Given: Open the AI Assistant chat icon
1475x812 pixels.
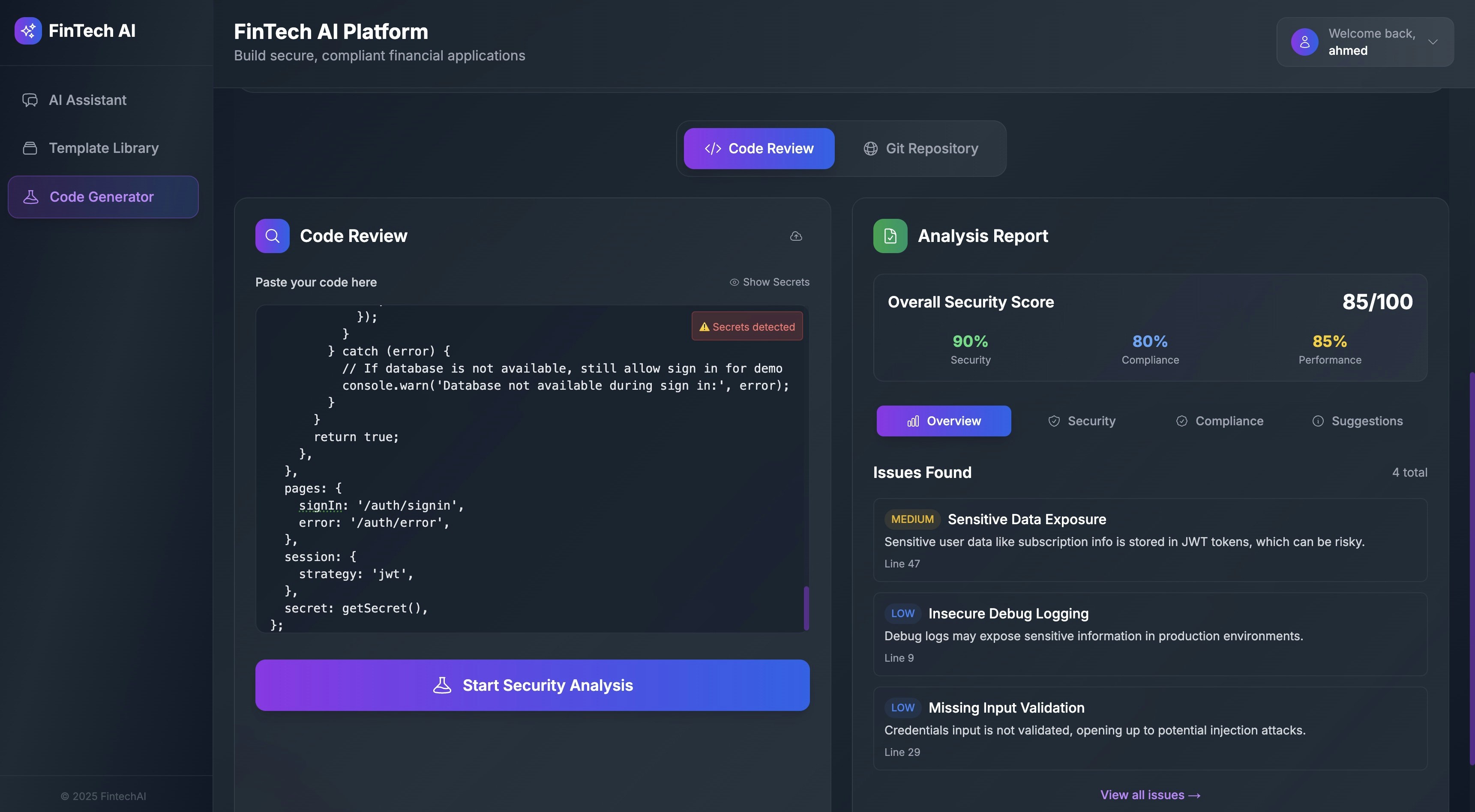Looking at the screenshot, I should (x=30, y=99).
